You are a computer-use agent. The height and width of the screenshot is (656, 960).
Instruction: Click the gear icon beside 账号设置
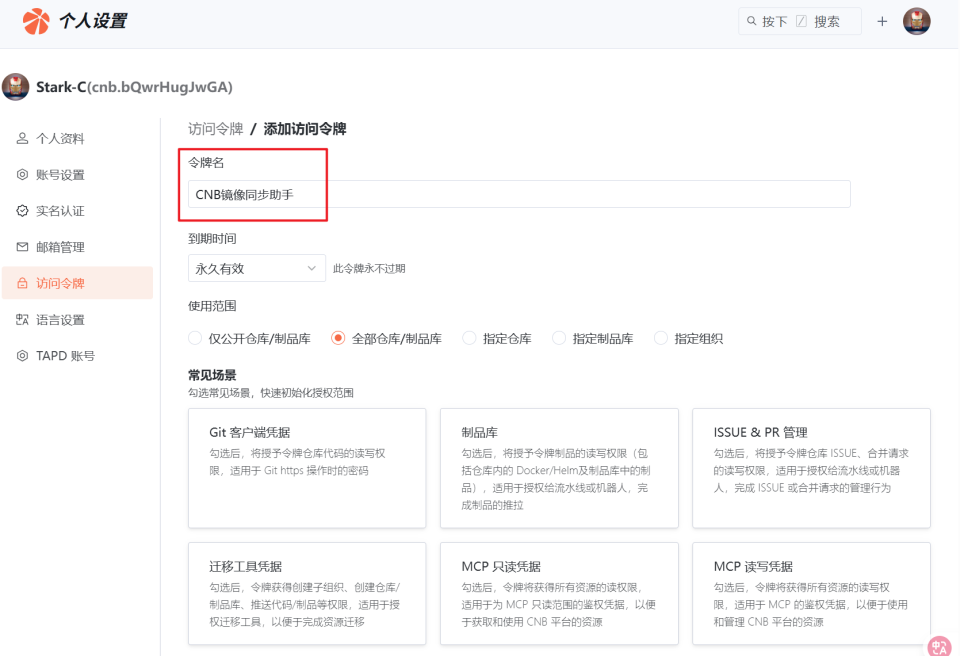22,175
